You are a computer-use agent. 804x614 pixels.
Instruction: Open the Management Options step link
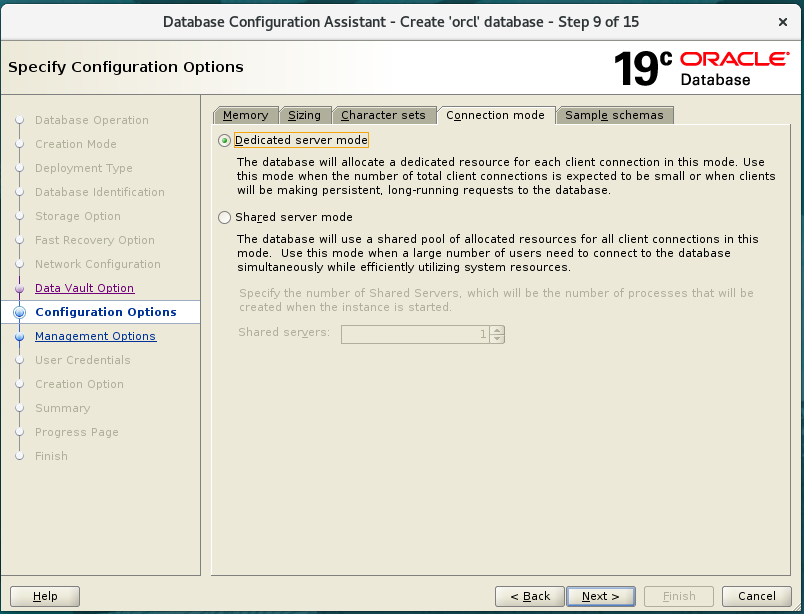(x=95, y=336)
